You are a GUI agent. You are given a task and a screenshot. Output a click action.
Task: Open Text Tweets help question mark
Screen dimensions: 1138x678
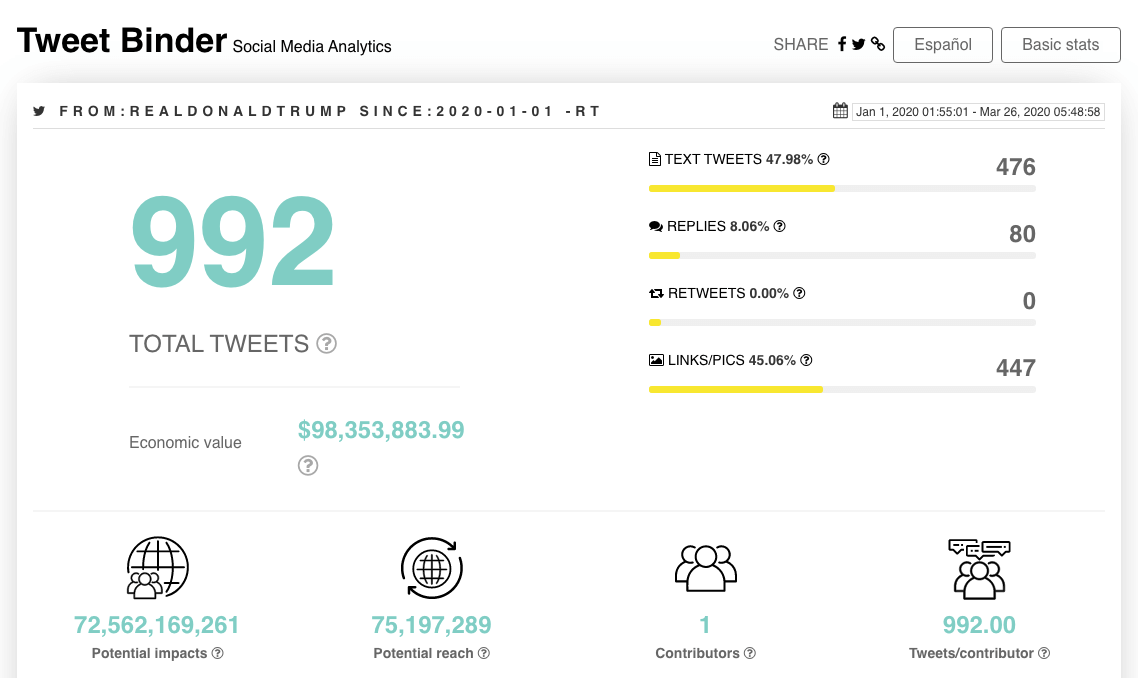824,159
